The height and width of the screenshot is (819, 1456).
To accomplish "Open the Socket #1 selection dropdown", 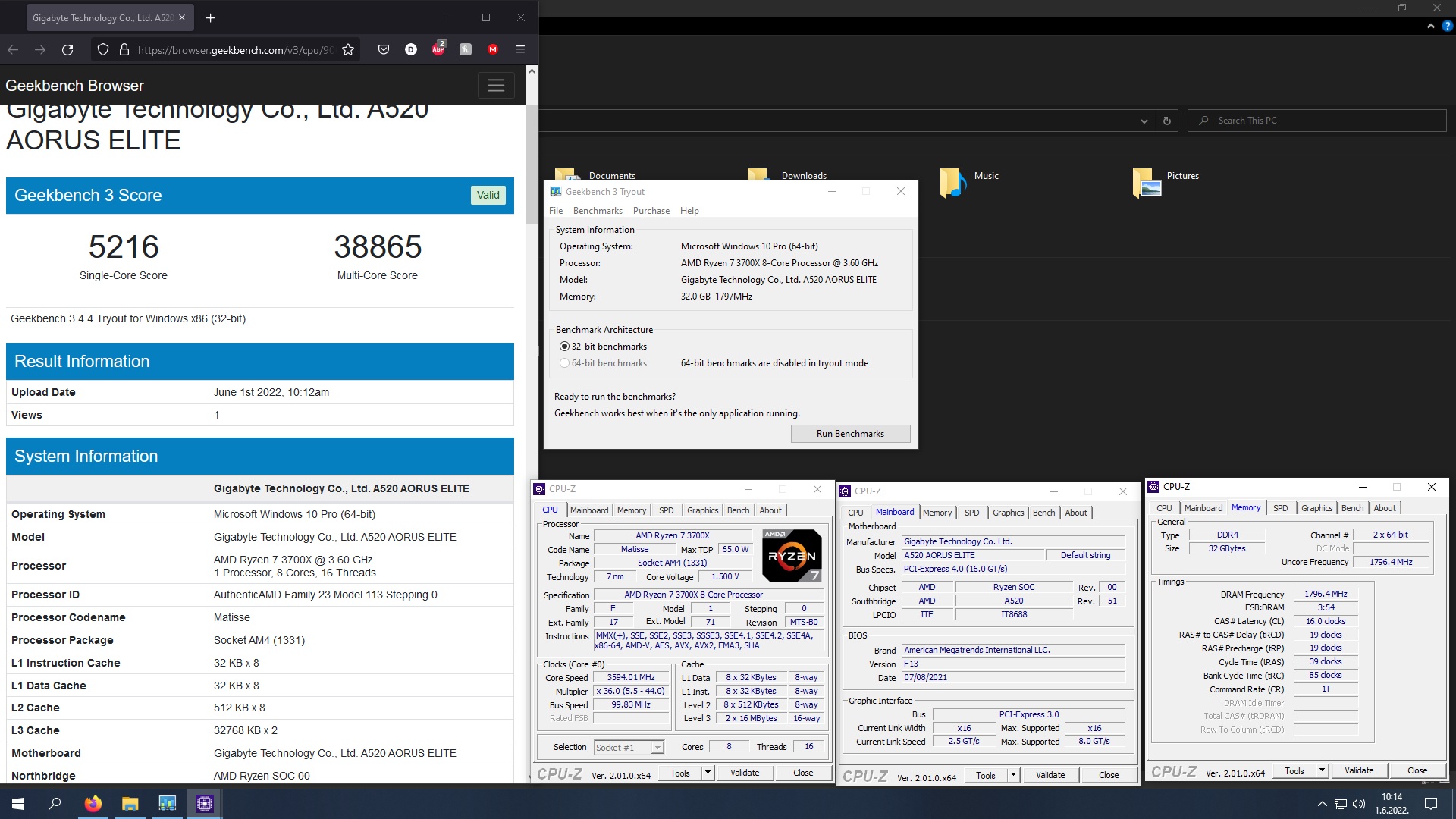I will (629, 748).
